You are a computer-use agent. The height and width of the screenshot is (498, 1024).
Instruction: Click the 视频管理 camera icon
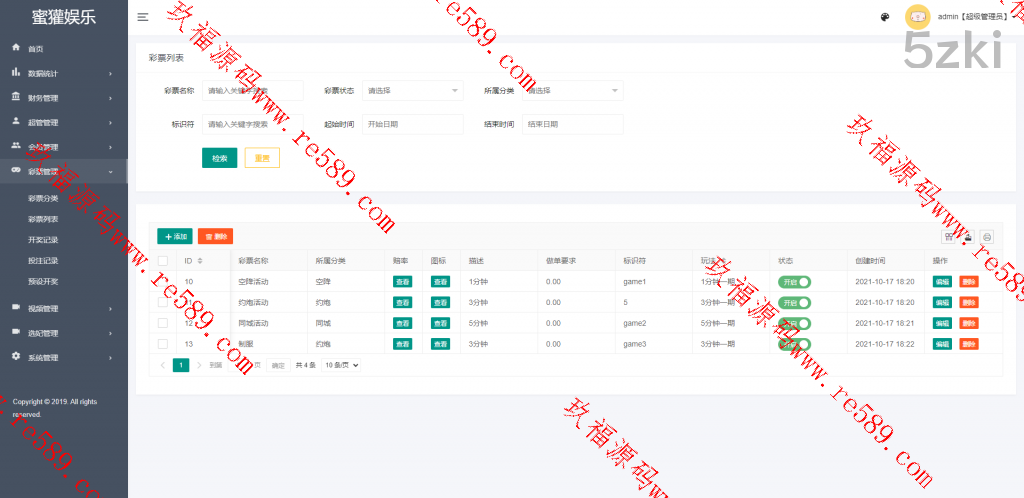[16, 307]
